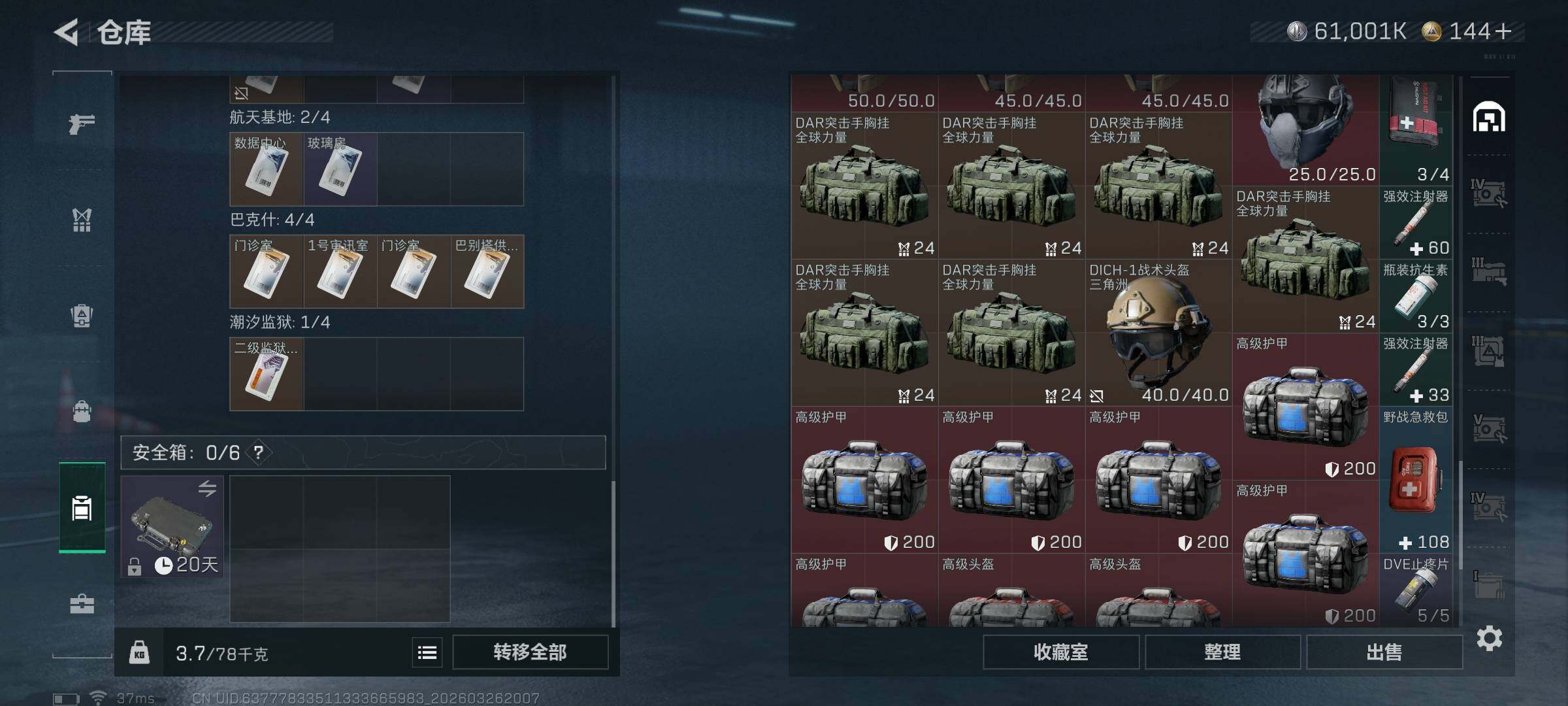Click the 整理 sort button
Image resolution: width=1568 pixels, height=706 pixels.
(1222, 652)
